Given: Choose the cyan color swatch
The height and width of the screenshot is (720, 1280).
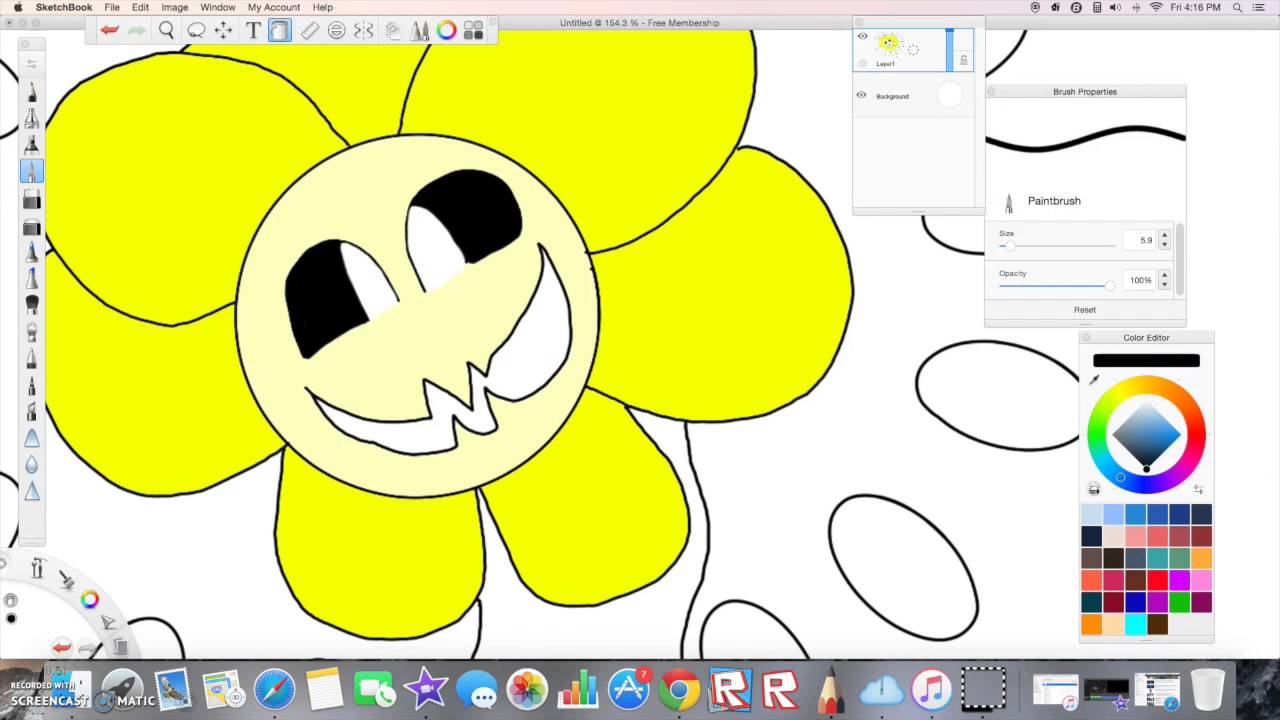Looking at the screenshot, I should 1135,624.
